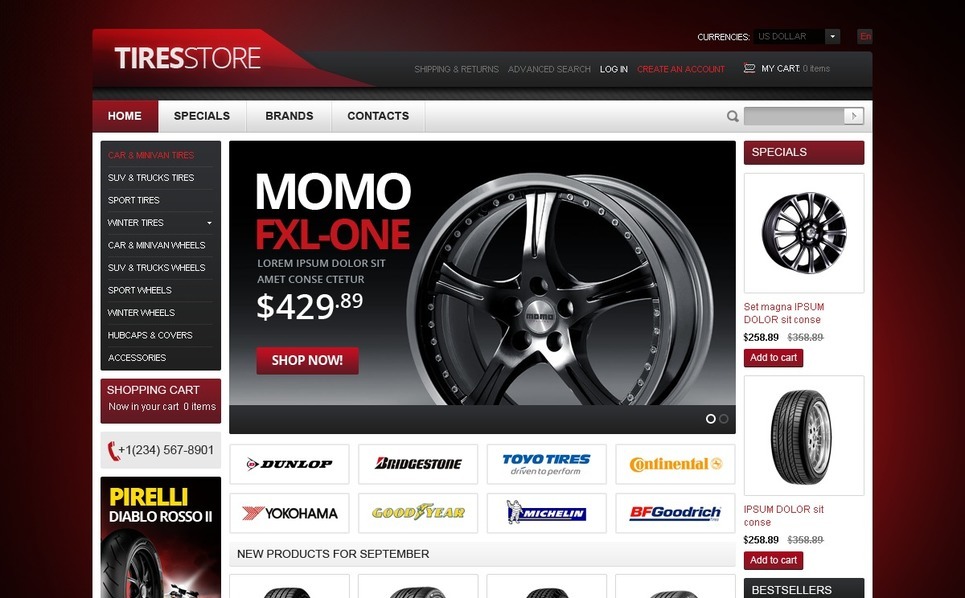This screenshot has width=965, height=598.
Task: Go to the Specials tab
Action: (202, 116)
